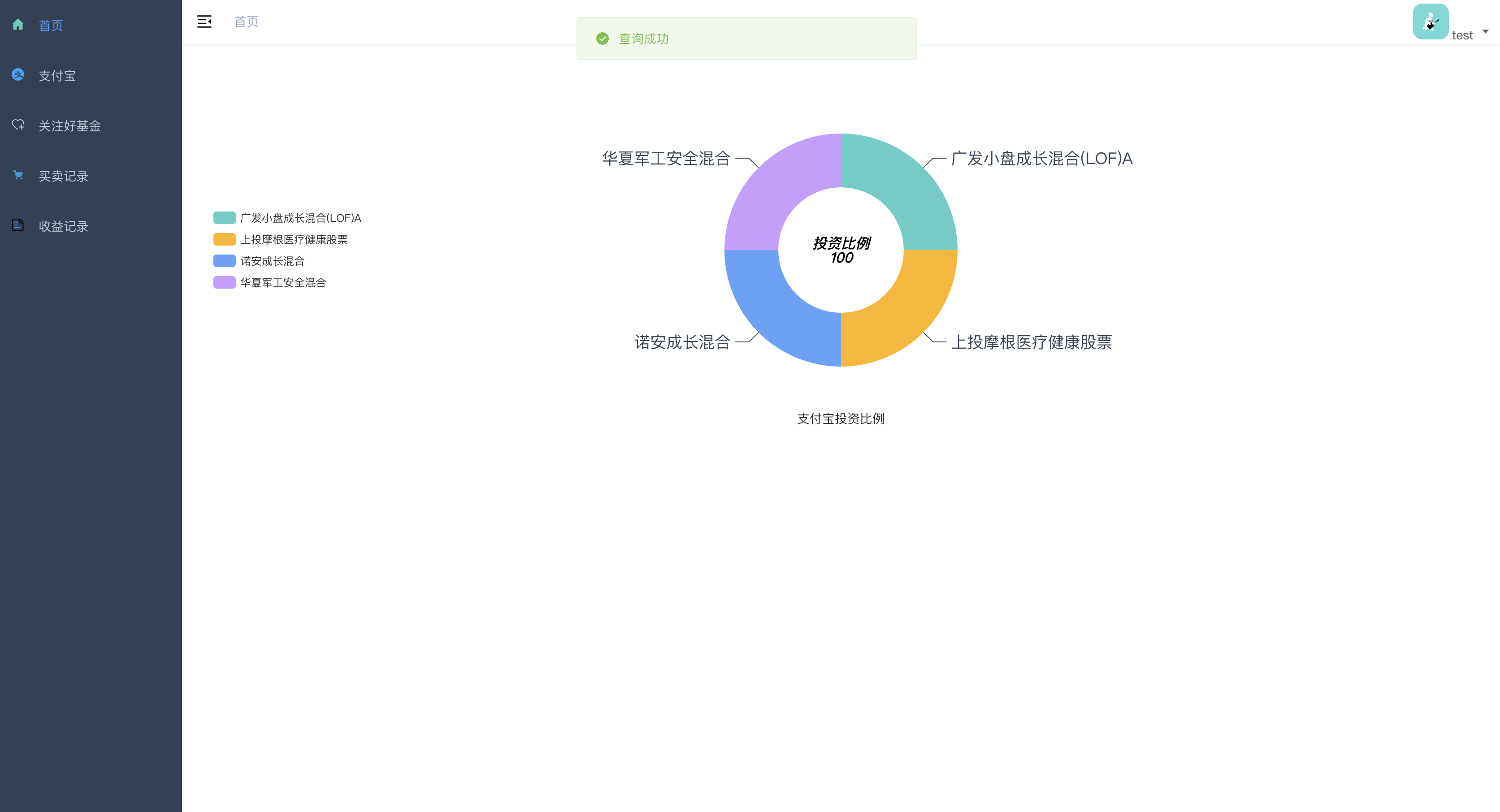Open 收益记录 menu item

pyautogui.click(x=91, y=225)
